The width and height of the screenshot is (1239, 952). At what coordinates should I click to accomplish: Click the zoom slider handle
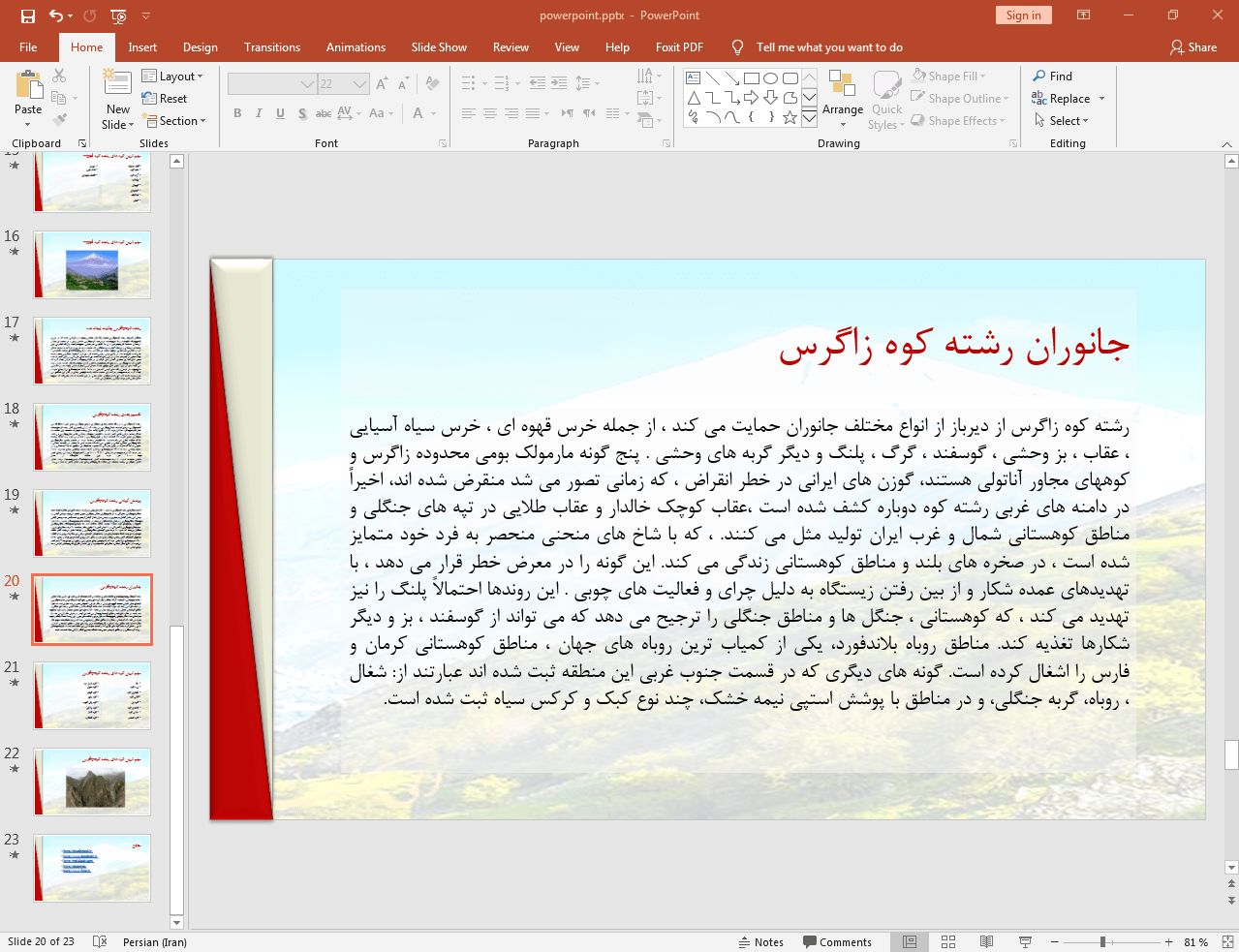(1102, 941)
